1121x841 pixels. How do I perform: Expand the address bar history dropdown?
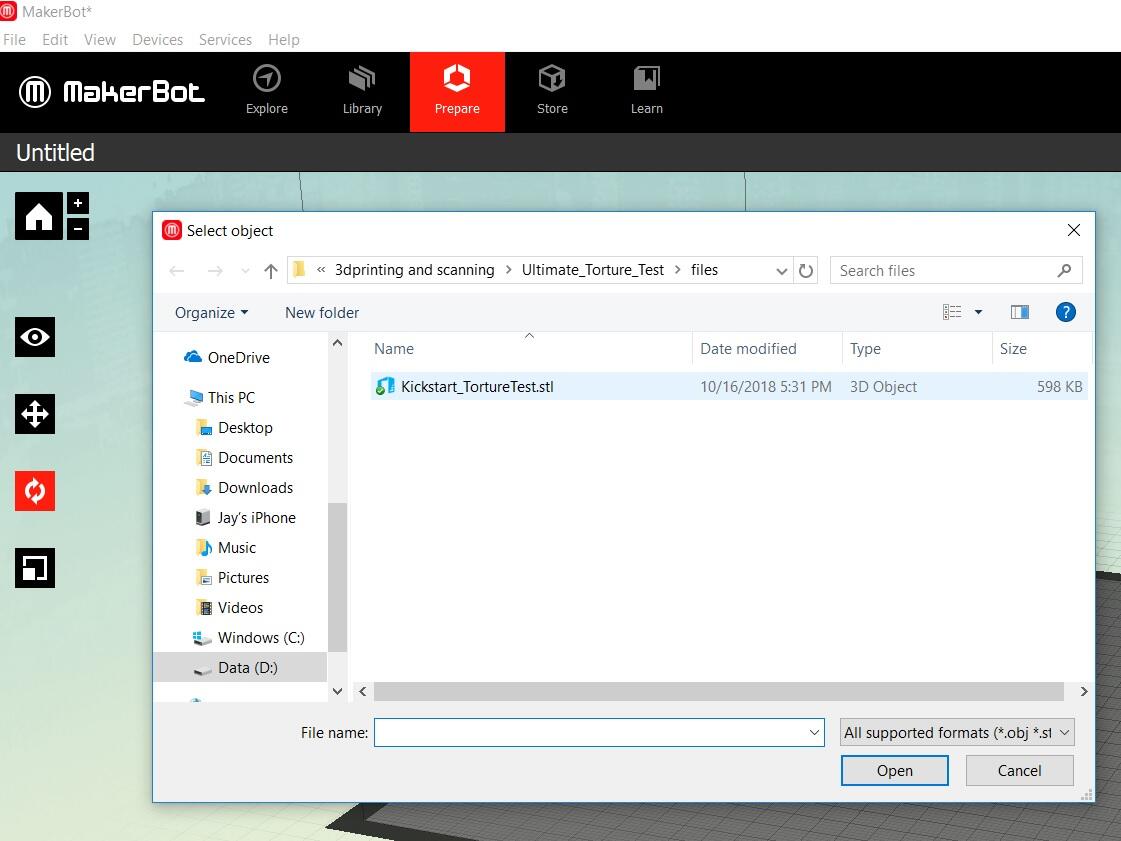tap(781, 271)
